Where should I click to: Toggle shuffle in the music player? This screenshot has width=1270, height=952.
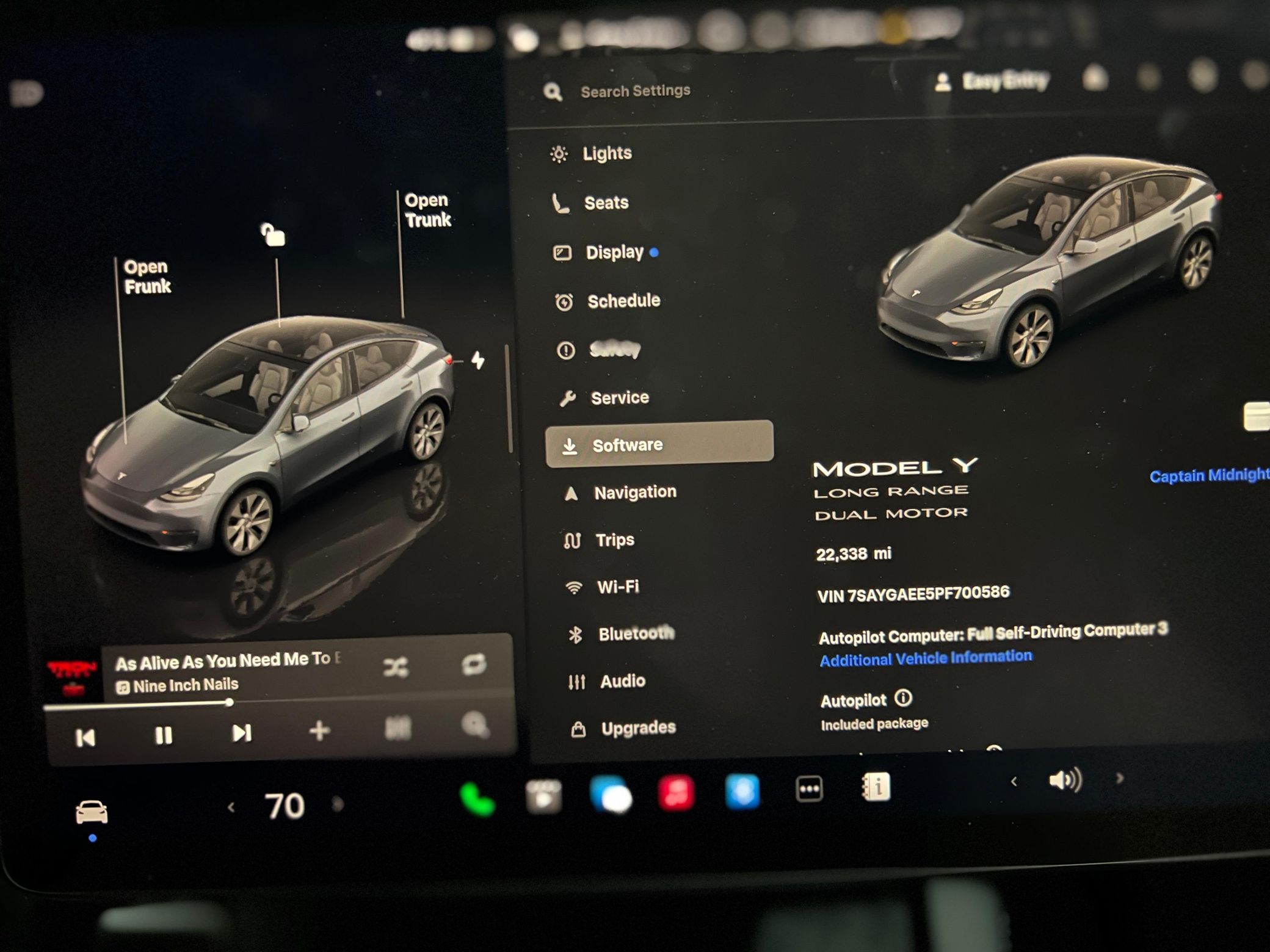396,668
